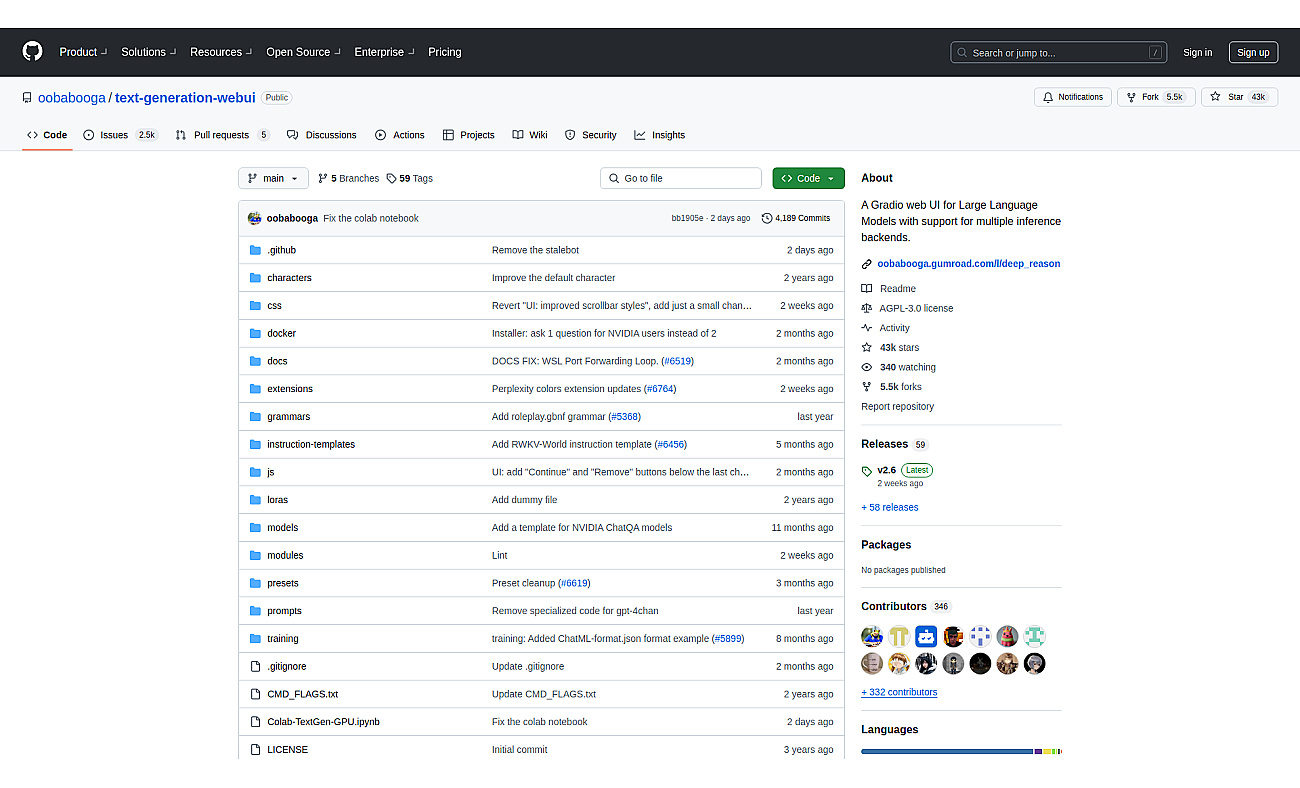Open the oobabooga.gumroad.com link

pos(969,264)
